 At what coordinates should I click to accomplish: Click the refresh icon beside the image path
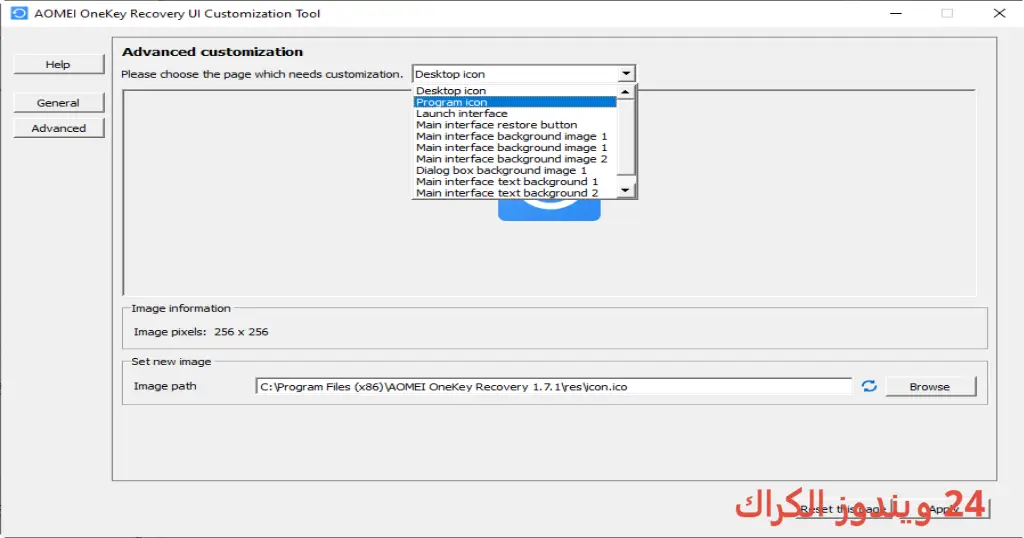[869, 386]
